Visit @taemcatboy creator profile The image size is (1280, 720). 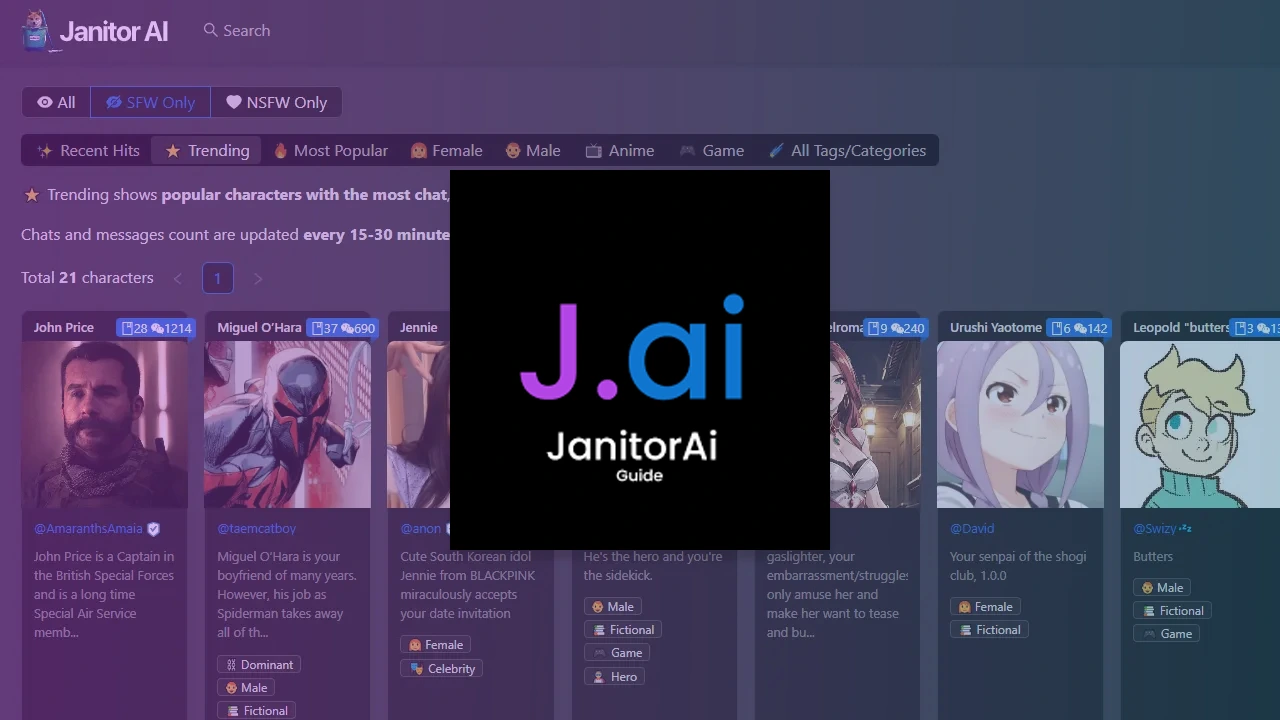tap(257, 528)
